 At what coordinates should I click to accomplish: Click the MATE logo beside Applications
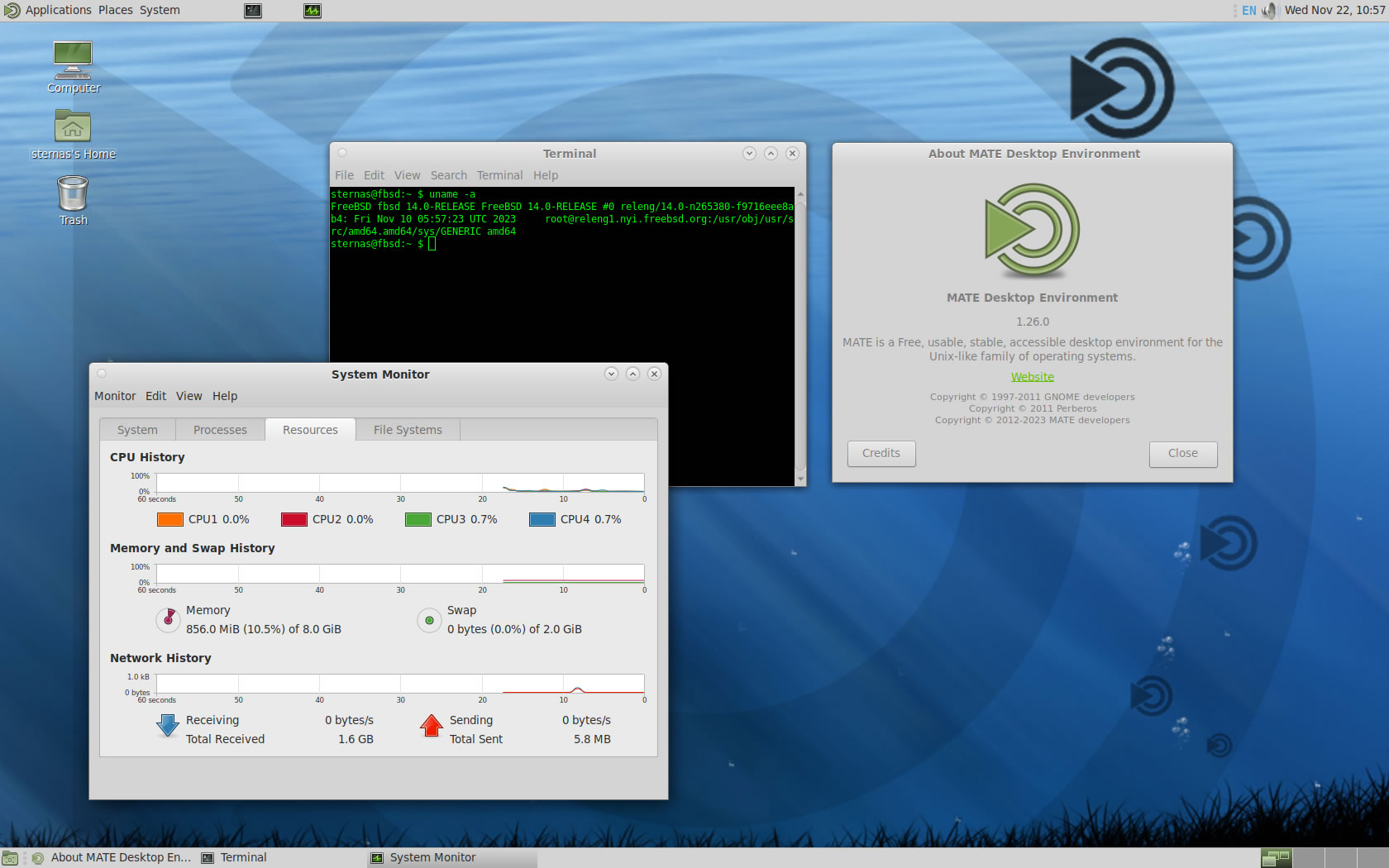(12, 11)
